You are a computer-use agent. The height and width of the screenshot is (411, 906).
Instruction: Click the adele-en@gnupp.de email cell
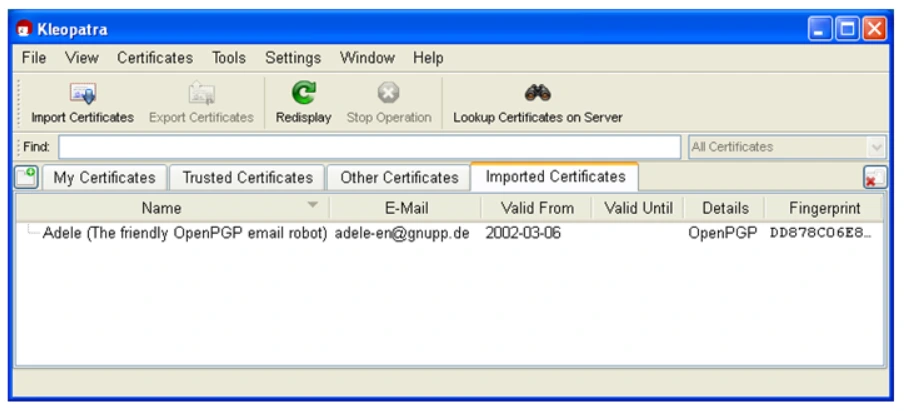[x=402, y=234]
